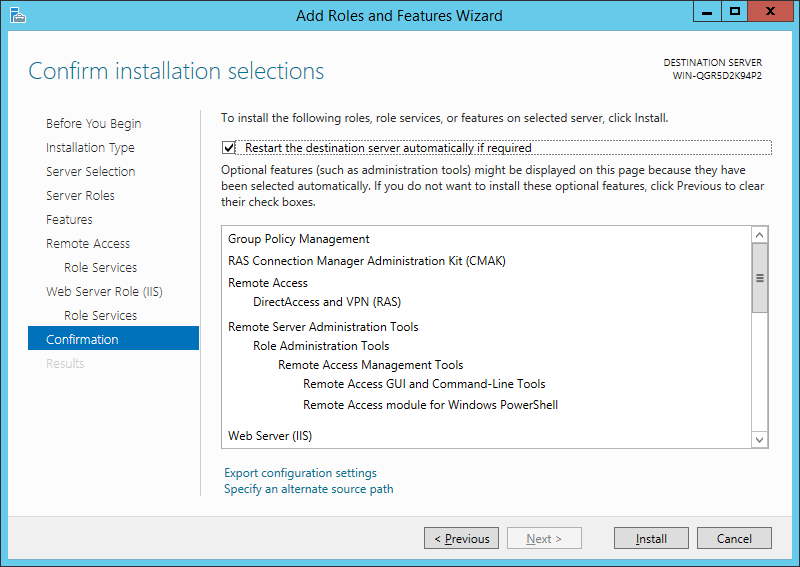The image size is (800, 567).
Task: Select Remote Access in the sidebar
Action: pos(88,243)
